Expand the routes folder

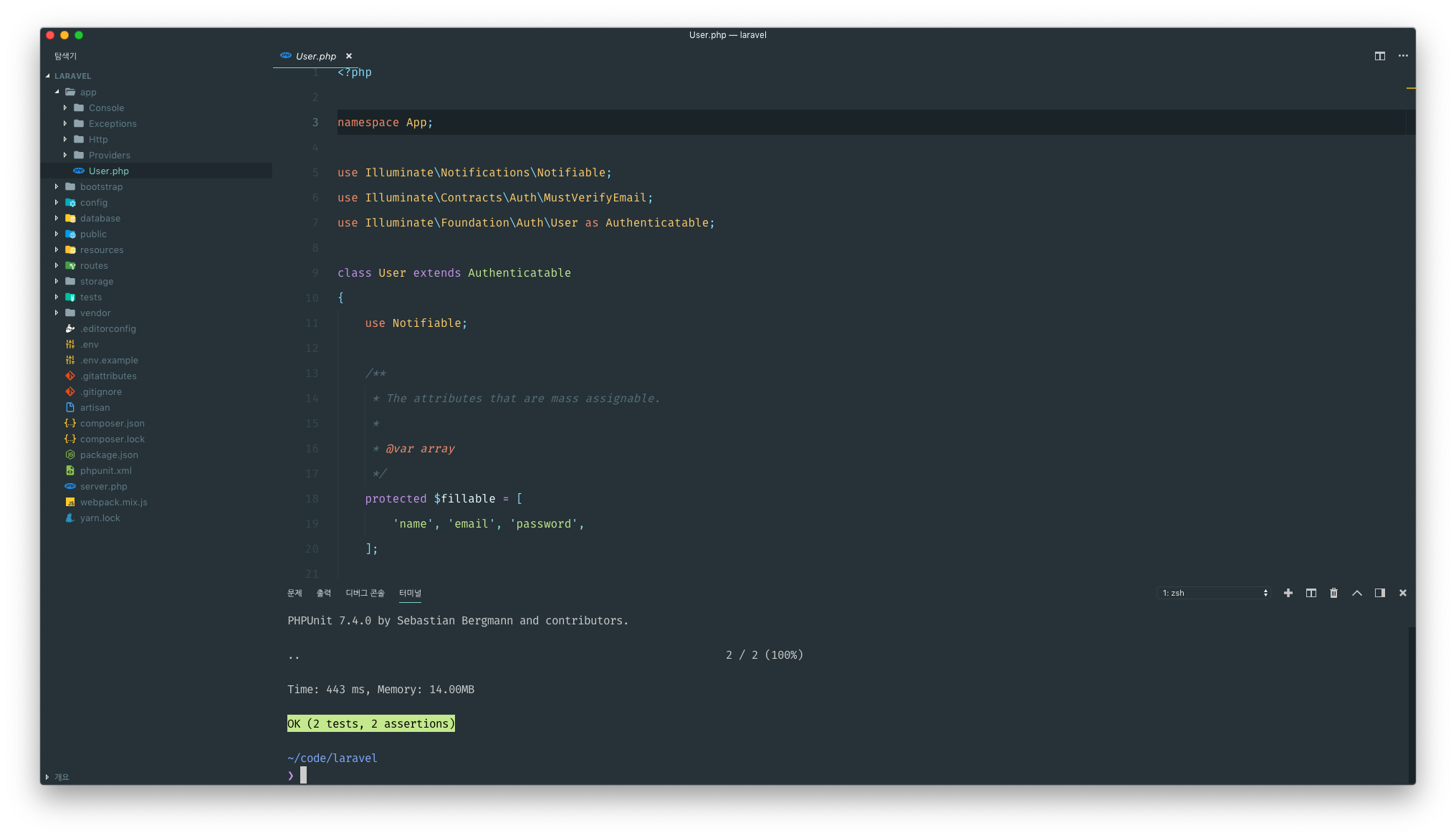pyautogui.click(x=93, y=265)
